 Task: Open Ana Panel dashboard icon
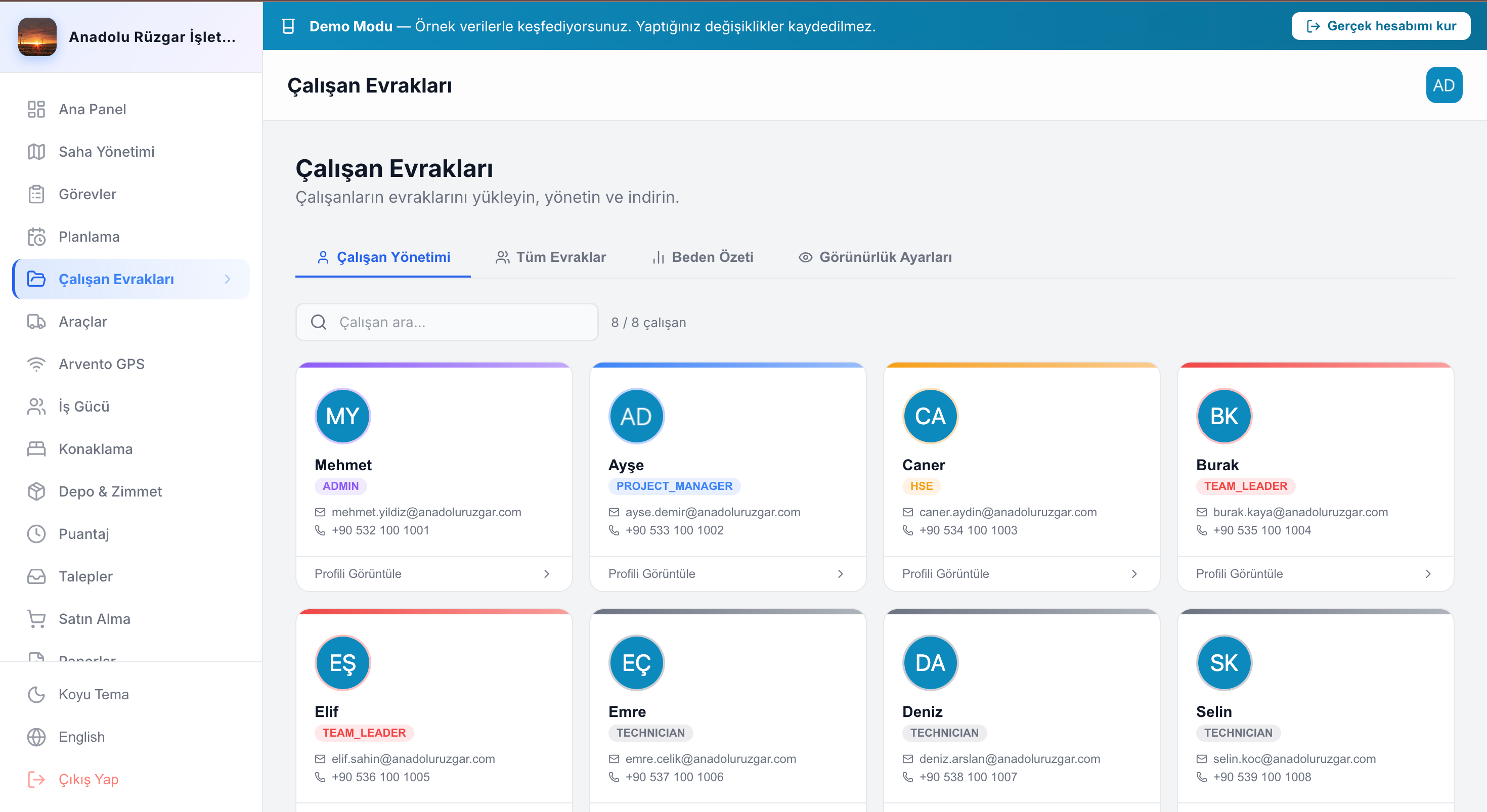coord(36,109)
